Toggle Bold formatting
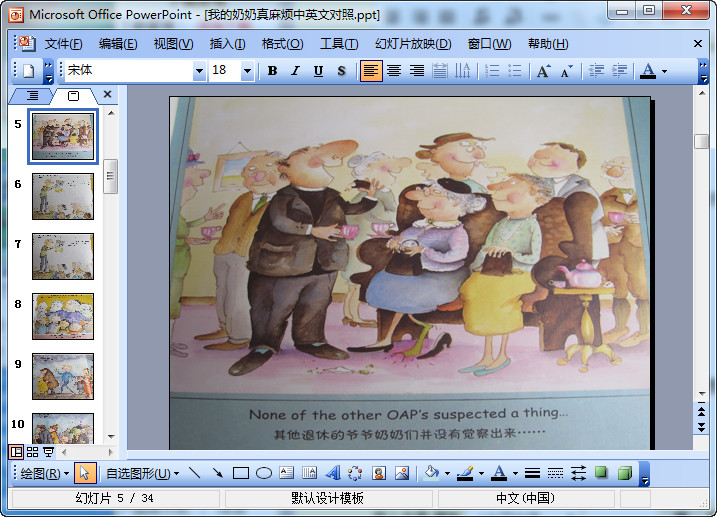Image resolution: width=717 pixels, height=517 pixels. pyautogui.click(x=273, y=71)
